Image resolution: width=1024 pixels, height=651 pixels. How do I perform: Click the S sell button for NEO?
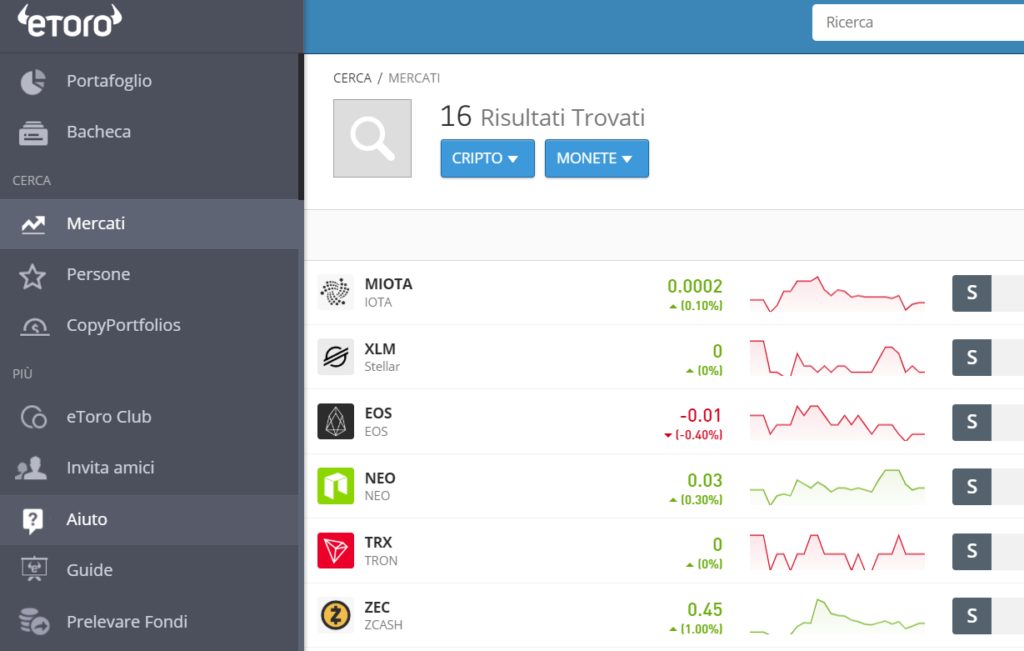point(972,486)
